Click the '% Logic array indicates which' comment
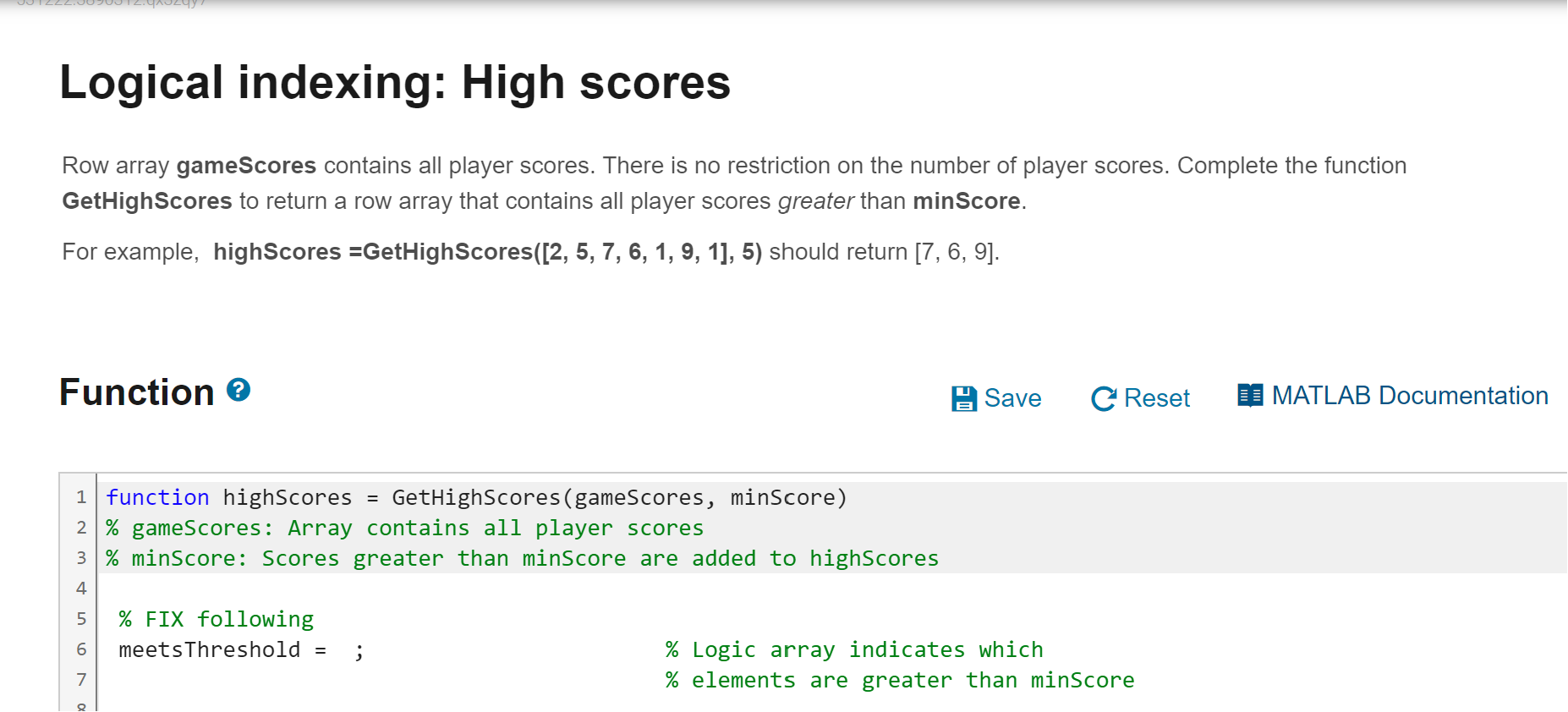 click(x=854, y=649)
